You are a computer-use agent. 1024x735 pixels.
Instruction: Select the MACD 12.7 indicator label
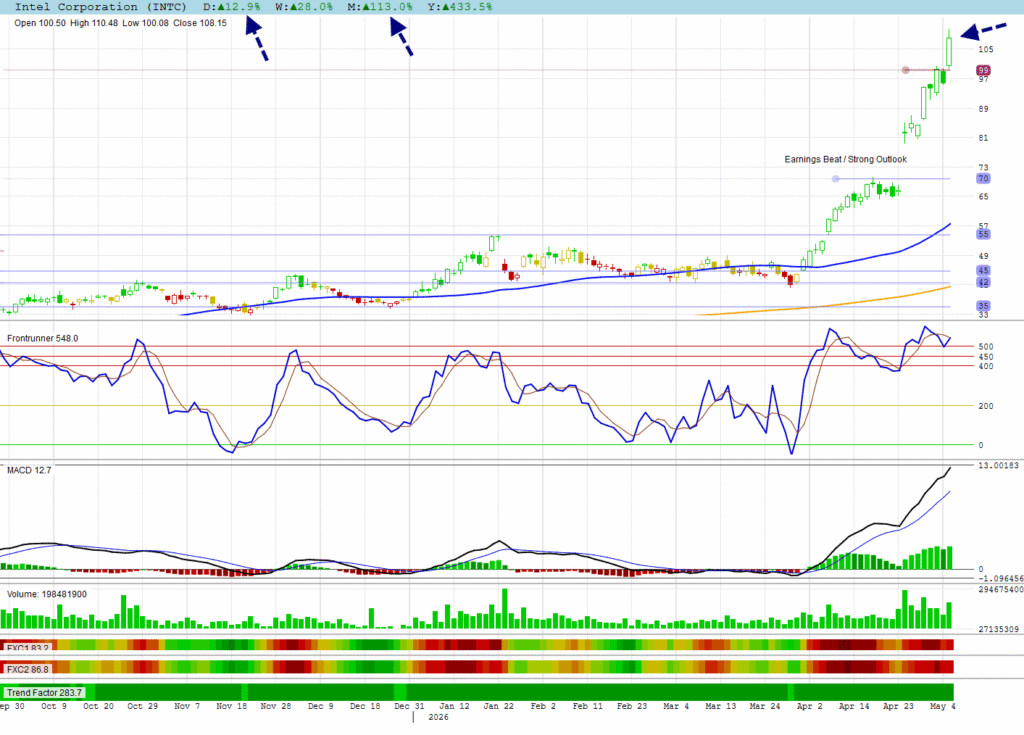tap(29, 470)
